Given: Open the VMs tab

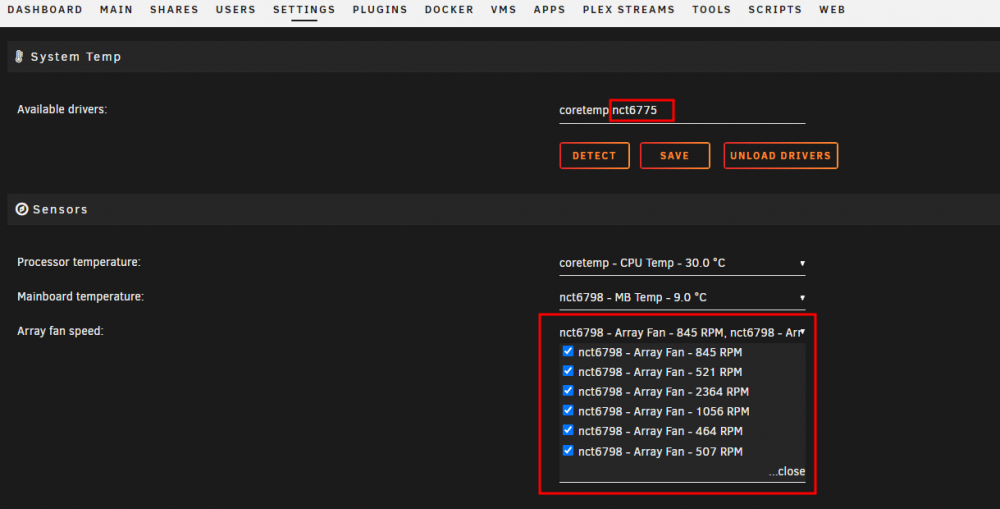Looking at the screenshot, I should coord(504,10).
